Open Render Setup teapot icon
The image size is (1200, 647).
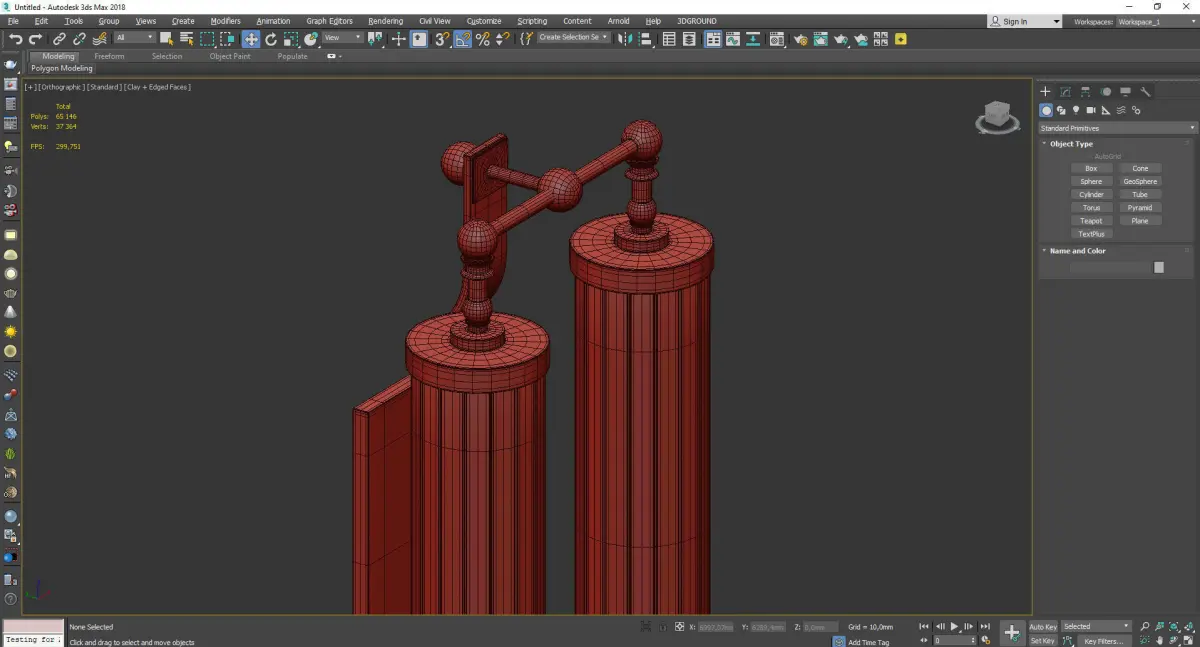click(800, 39)
